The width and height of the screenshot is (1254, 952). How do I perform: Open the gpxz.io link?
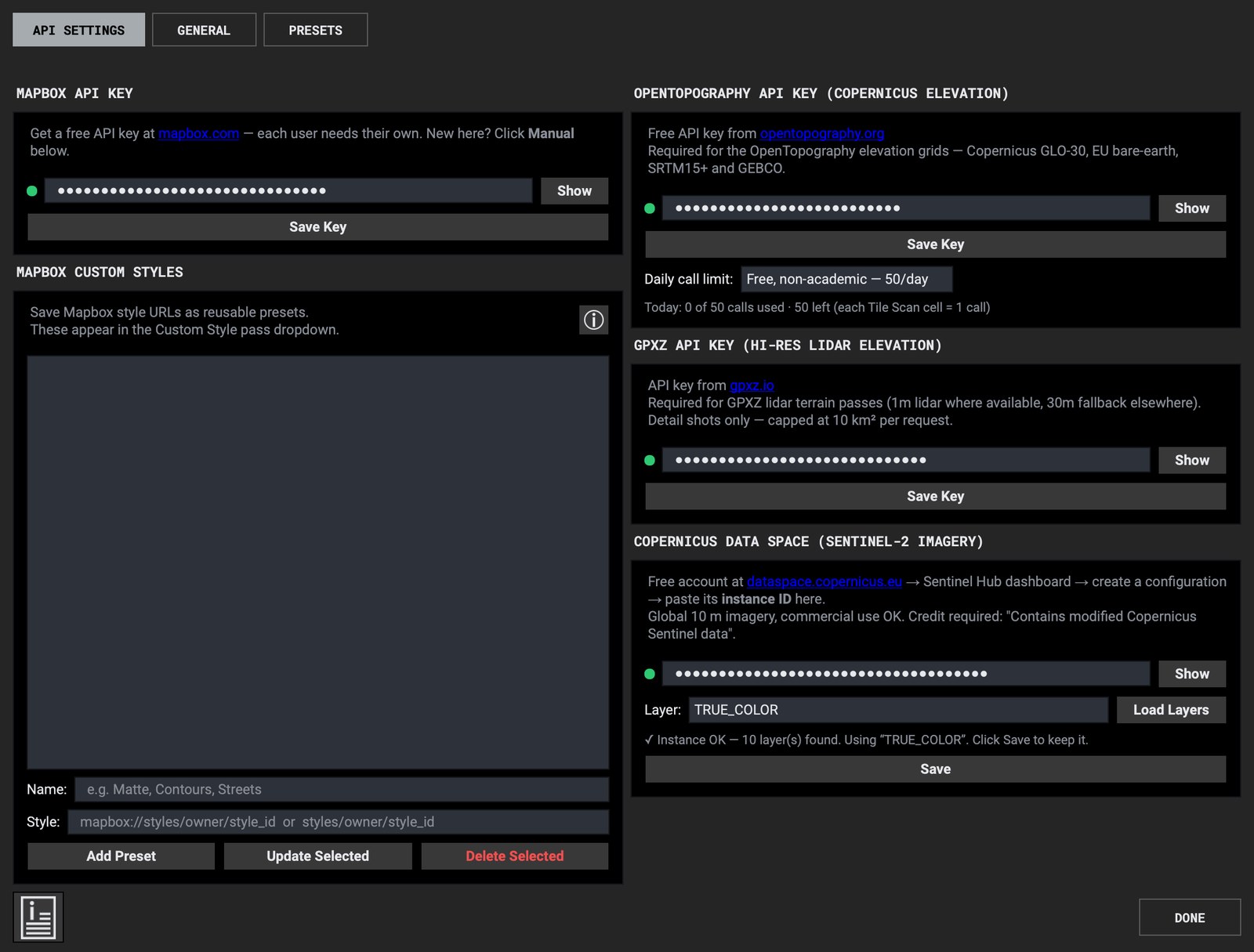pos(752,386)
